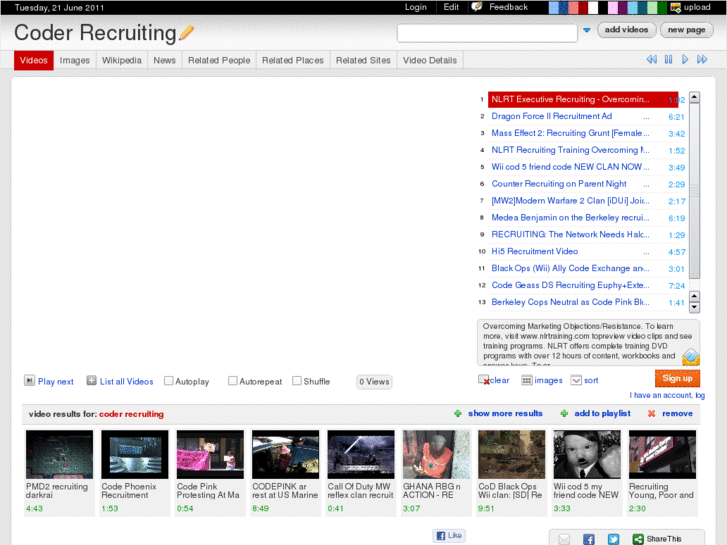
Task: Open the dropdown arrow next to search box
Action: [x=587, y=30]
